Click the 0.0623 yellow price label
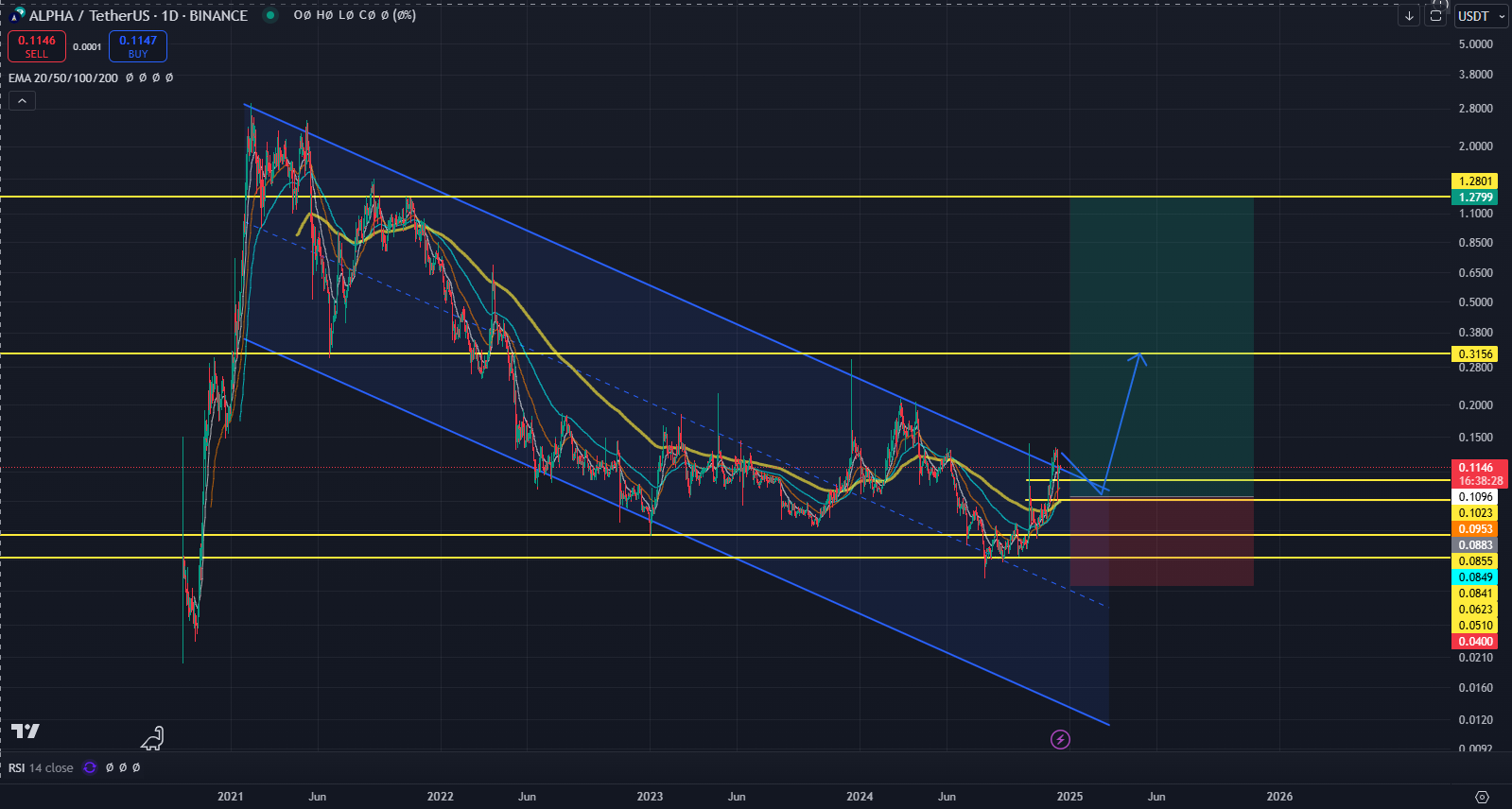The width and height of the screenshot is (1512, 809). [1475, 609]
